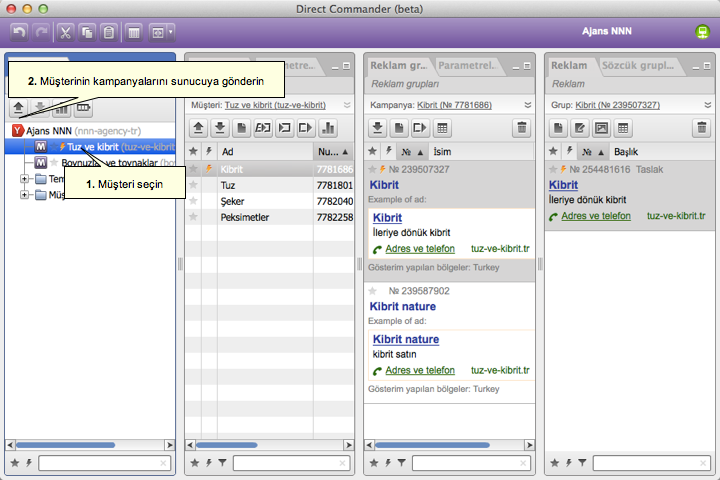
Task: Click the panel view mode icon in main toolbar
Action: tap(158, 33)
